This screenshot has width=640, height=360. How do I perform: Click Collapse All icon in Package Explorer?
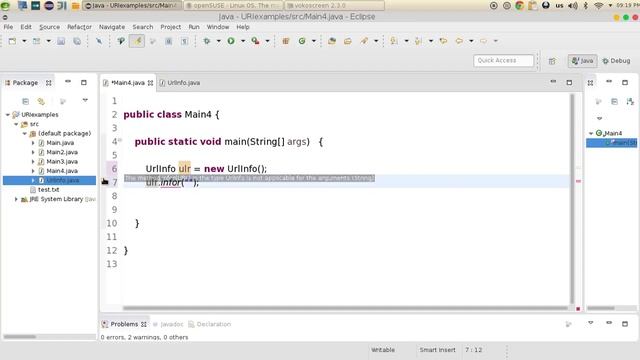click(25, 101)
